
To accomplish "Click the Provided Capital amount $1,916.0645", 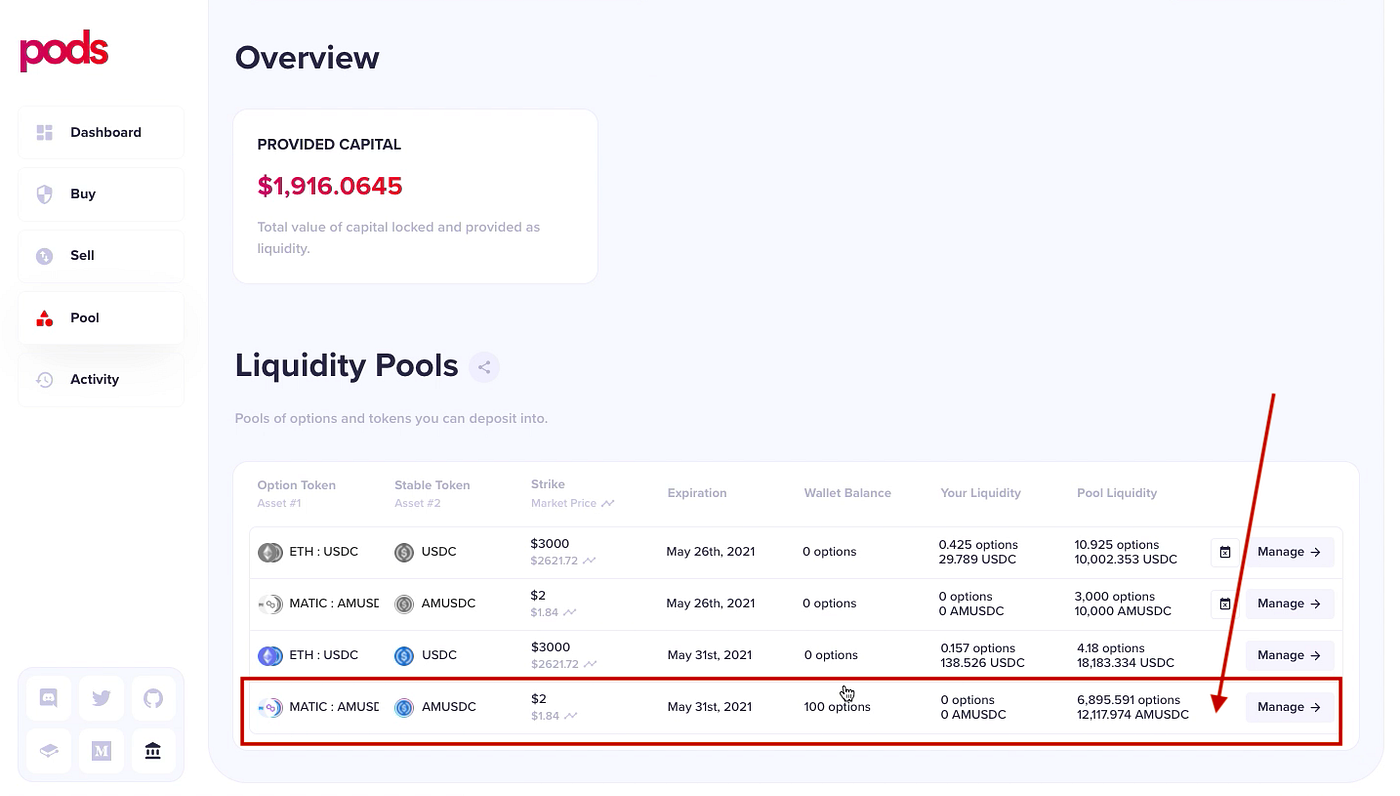I will point(330,186).
